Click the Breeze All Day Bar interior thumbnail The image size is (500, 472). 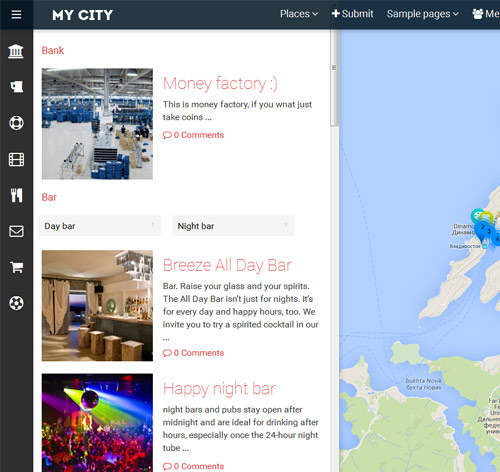97,306
